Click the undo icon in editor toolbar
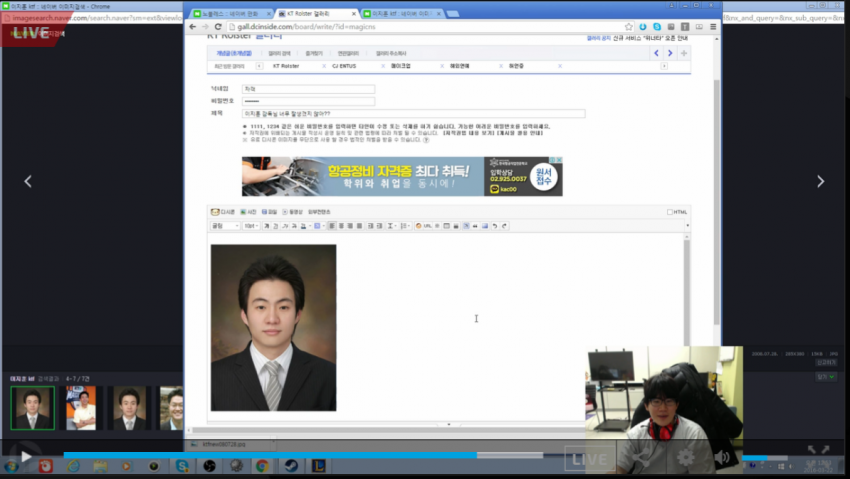 click(495, 226)
